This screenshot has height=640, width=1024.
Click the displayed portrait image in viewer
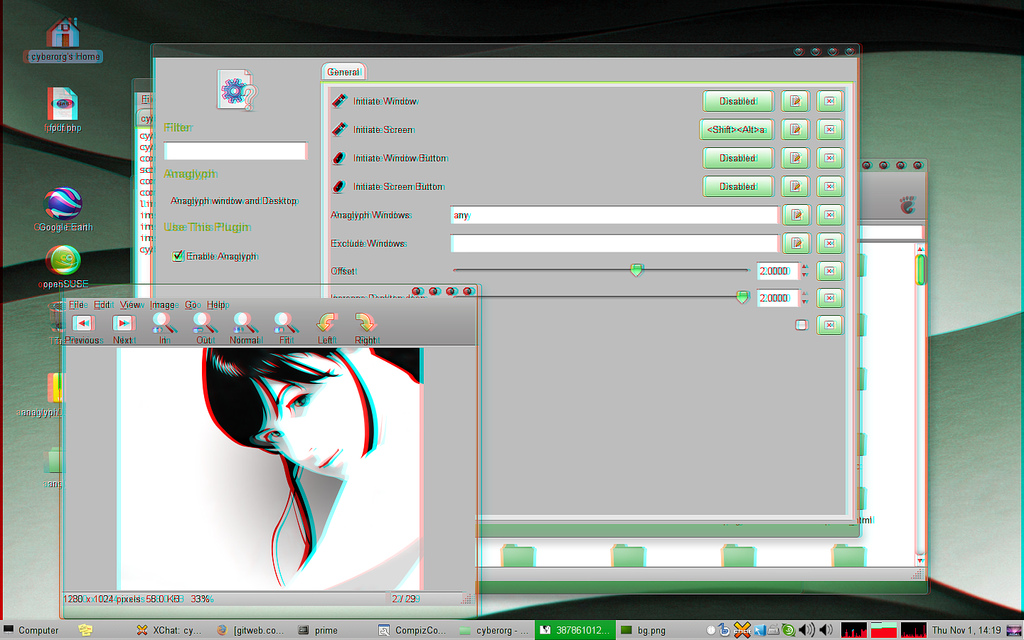click(270, 468)
